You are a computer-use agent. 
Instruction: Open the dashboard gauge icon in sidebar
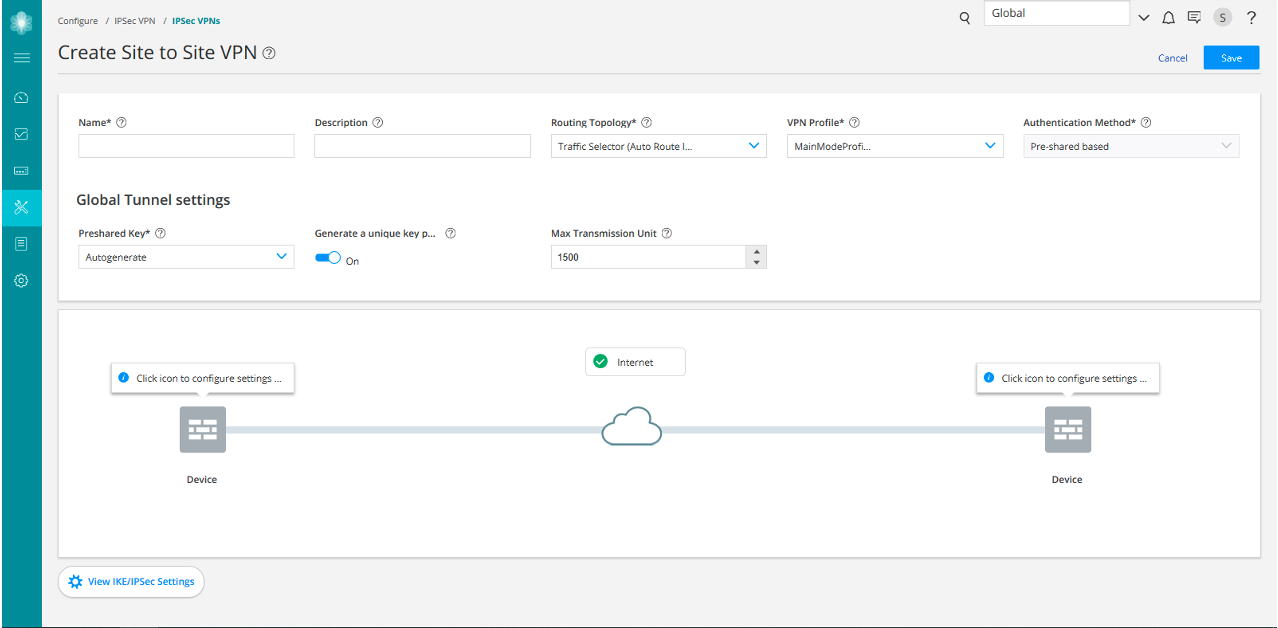tap(21, 98)
